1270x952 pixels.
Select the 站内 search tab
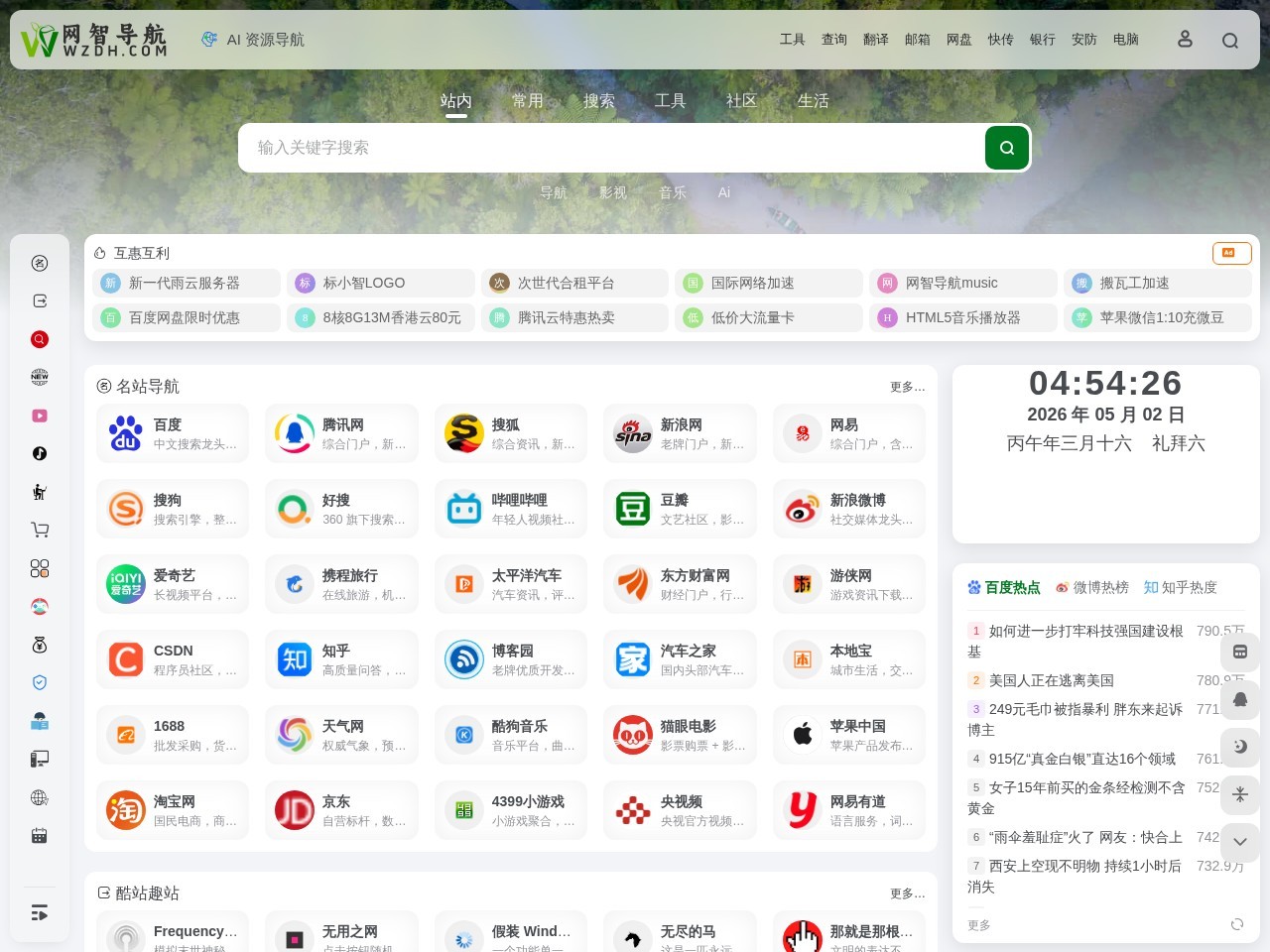click(x=456, y=101)
